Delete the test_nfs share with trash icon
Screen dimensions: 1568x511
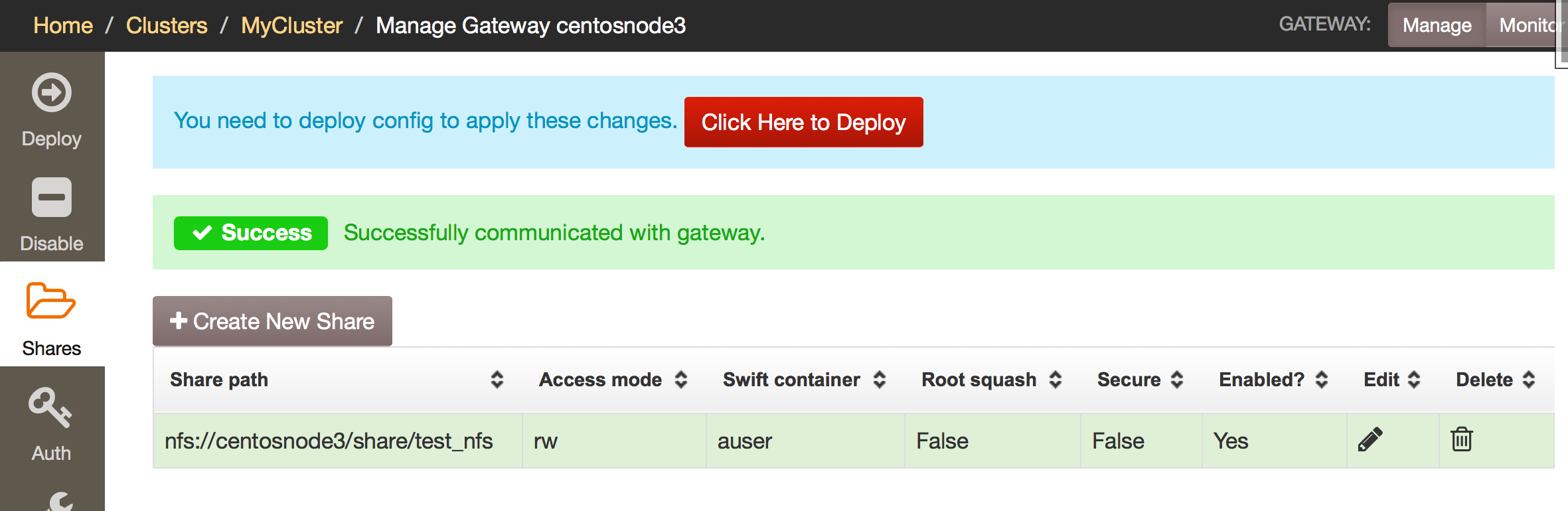pyautogui.click(x=1462, y=439)
